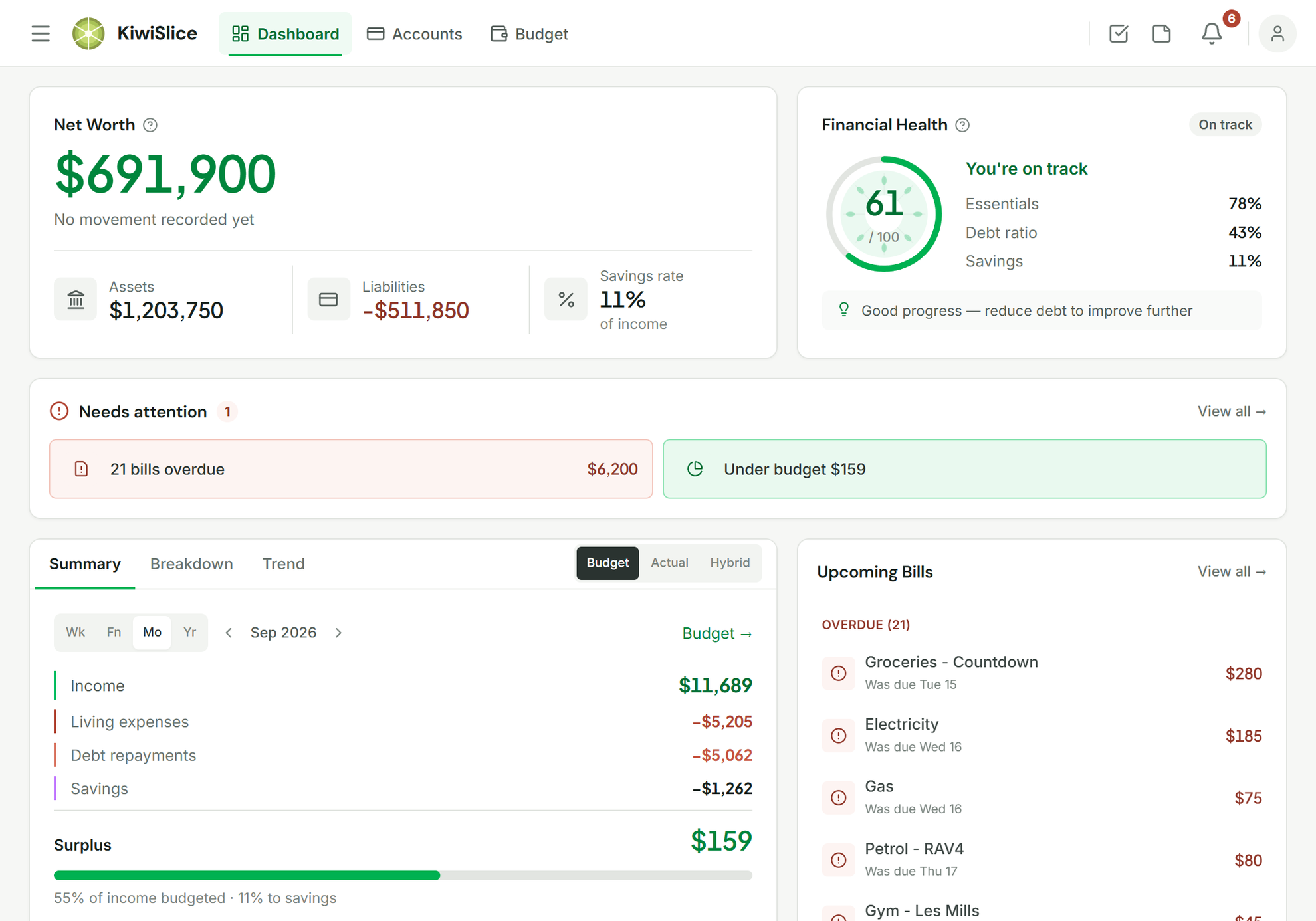The image size is (1316, 921).
Task: Click the Good progress reduce debt tip
Action: coord(1042,310)
